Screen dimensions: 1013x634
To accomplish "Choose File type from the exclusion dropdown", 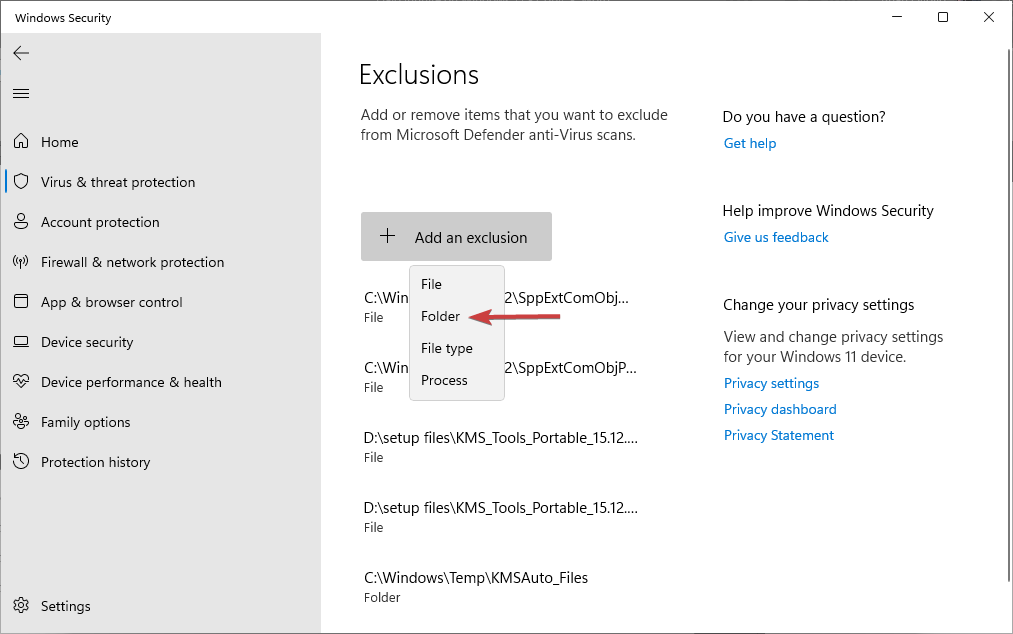I will [x=457, y=348].
